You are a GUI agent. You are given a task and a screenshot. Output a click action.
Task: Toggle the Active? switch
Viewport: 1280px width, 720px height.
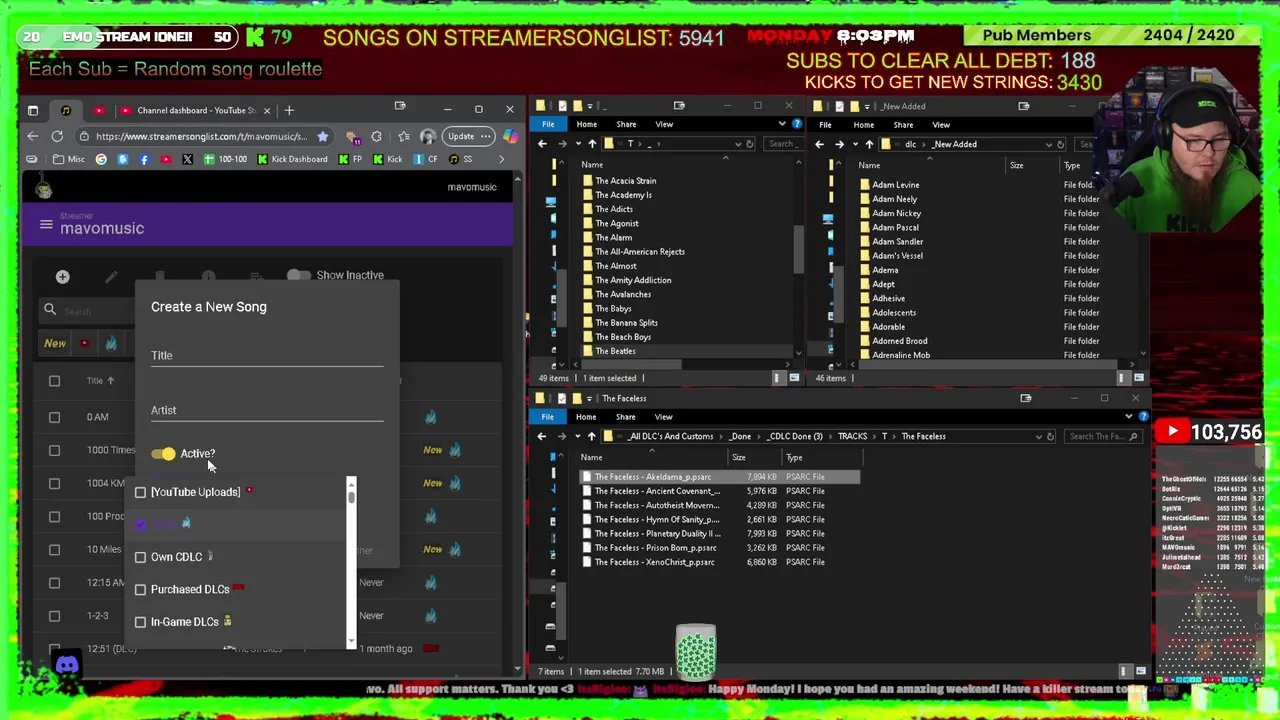click(164, 454)
